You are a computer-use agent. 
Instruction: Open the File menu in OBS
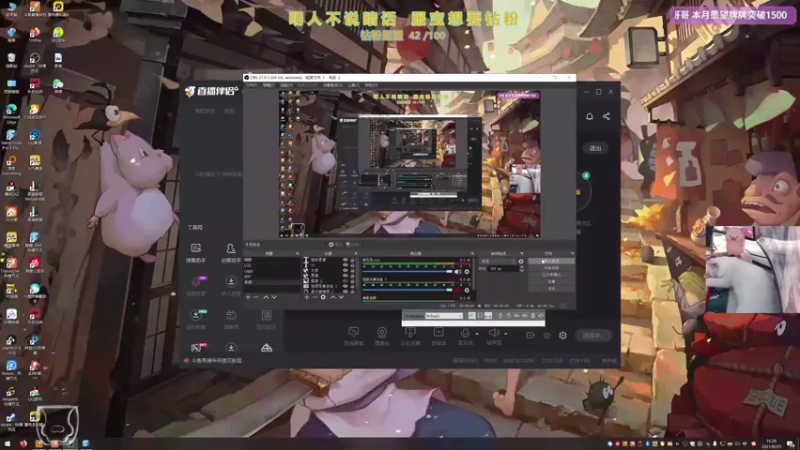tap(252, 85)
